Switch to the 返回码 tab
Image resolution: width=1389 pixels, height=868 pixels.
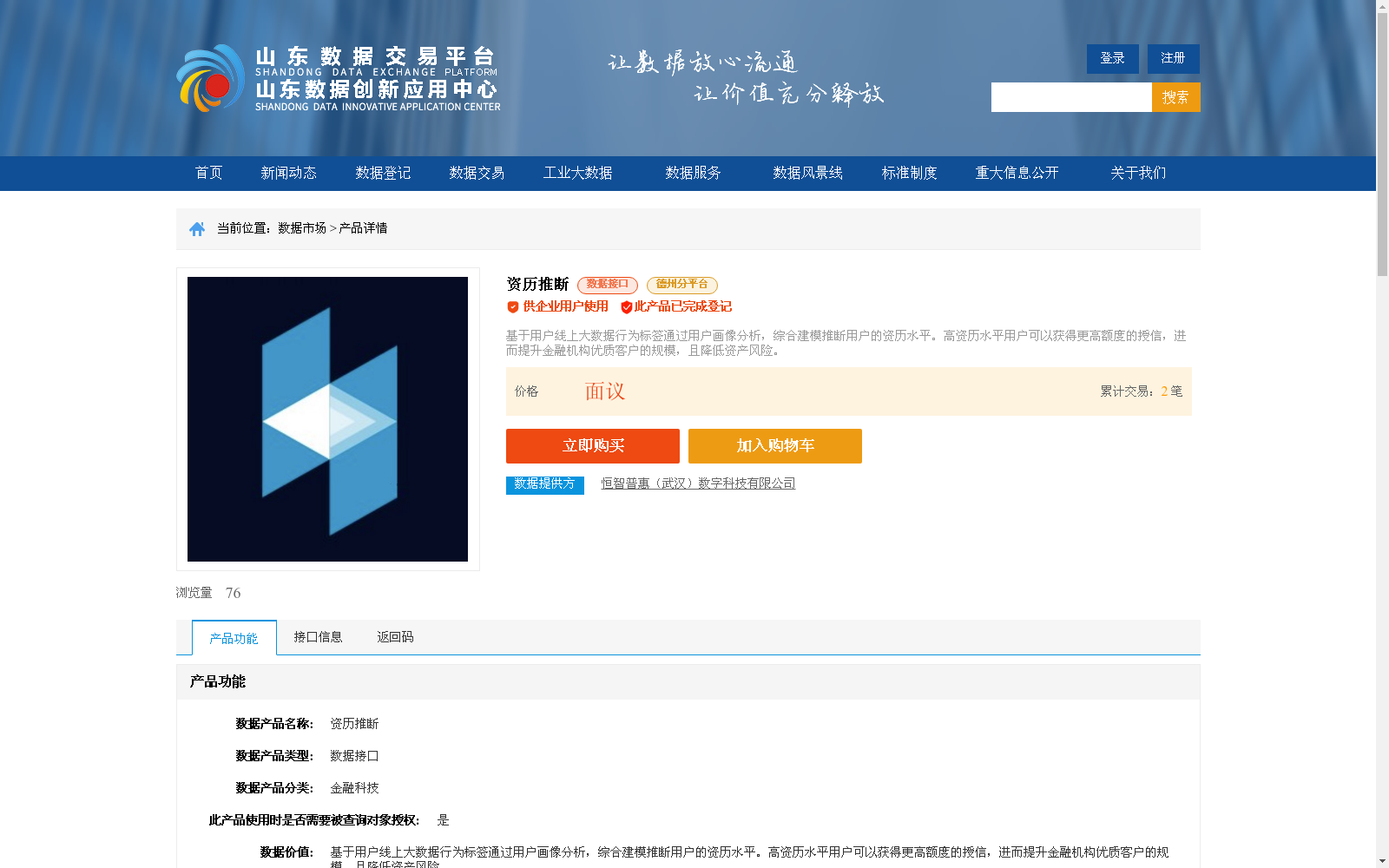(396, 637)
